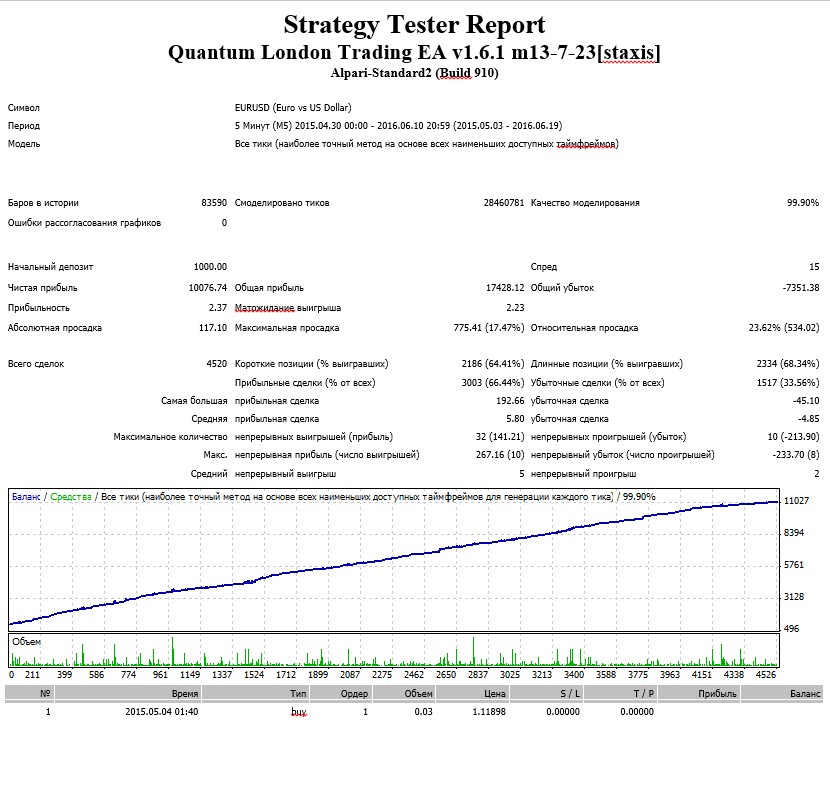Select the -4.85 average loss trade value

[808, 419]
